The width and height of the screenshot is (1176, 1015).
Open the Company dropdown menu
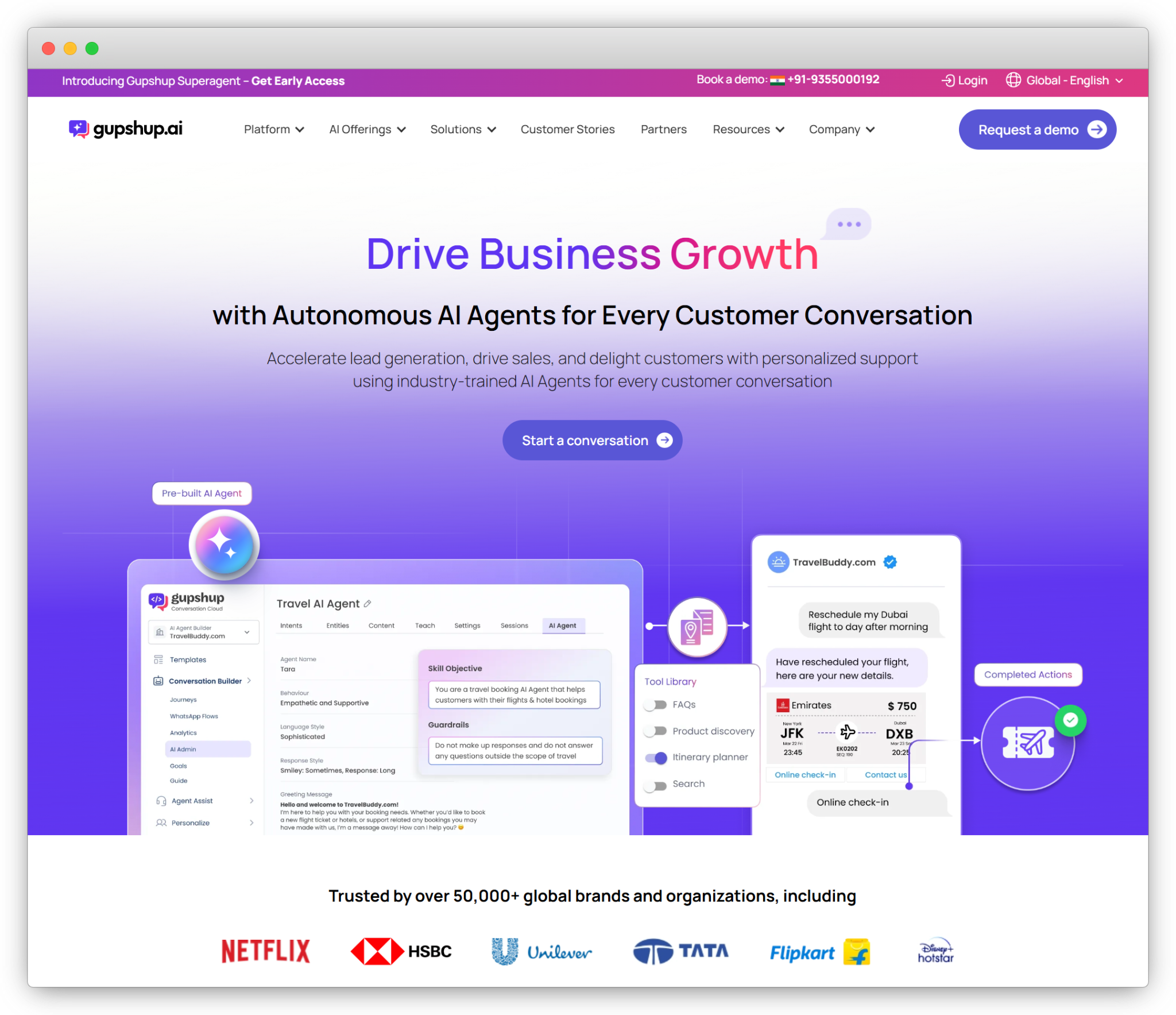pyautogui.click(x=842, y=129)
